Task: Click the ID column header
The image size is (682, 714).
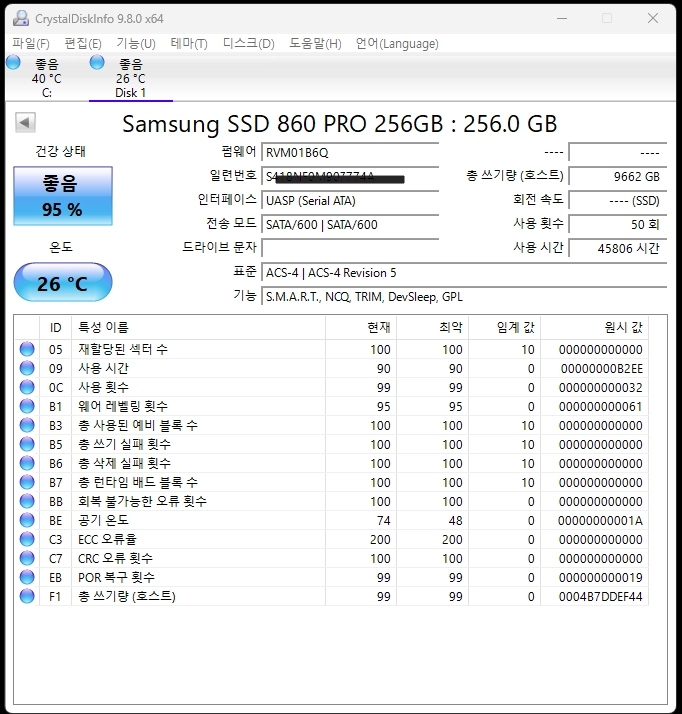Action: click(x=56, y=327)
